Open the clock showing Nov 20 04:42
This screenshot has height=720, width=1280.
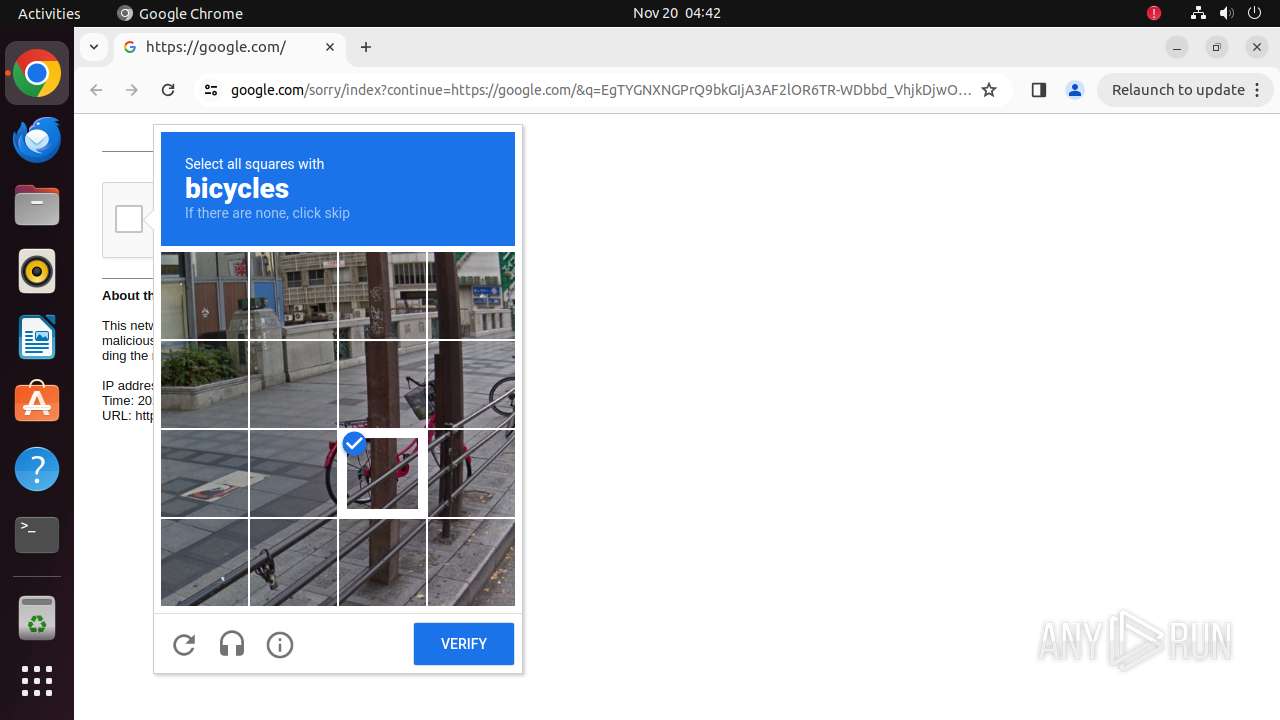tap(677, 13)
